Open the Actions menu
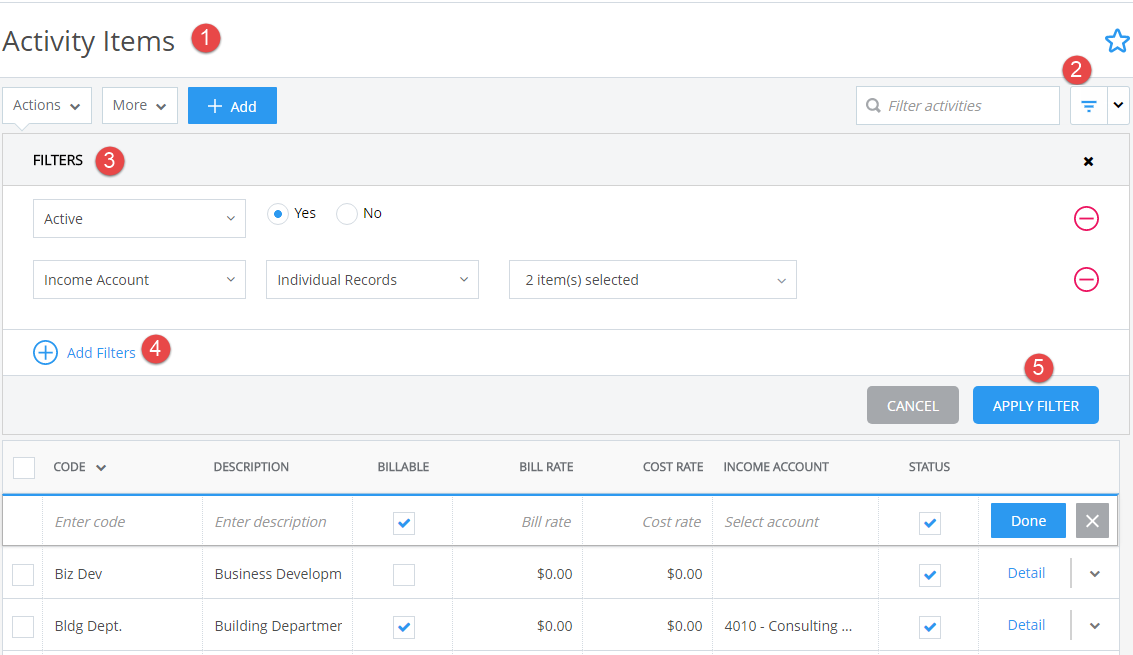 tap(46, 105)
